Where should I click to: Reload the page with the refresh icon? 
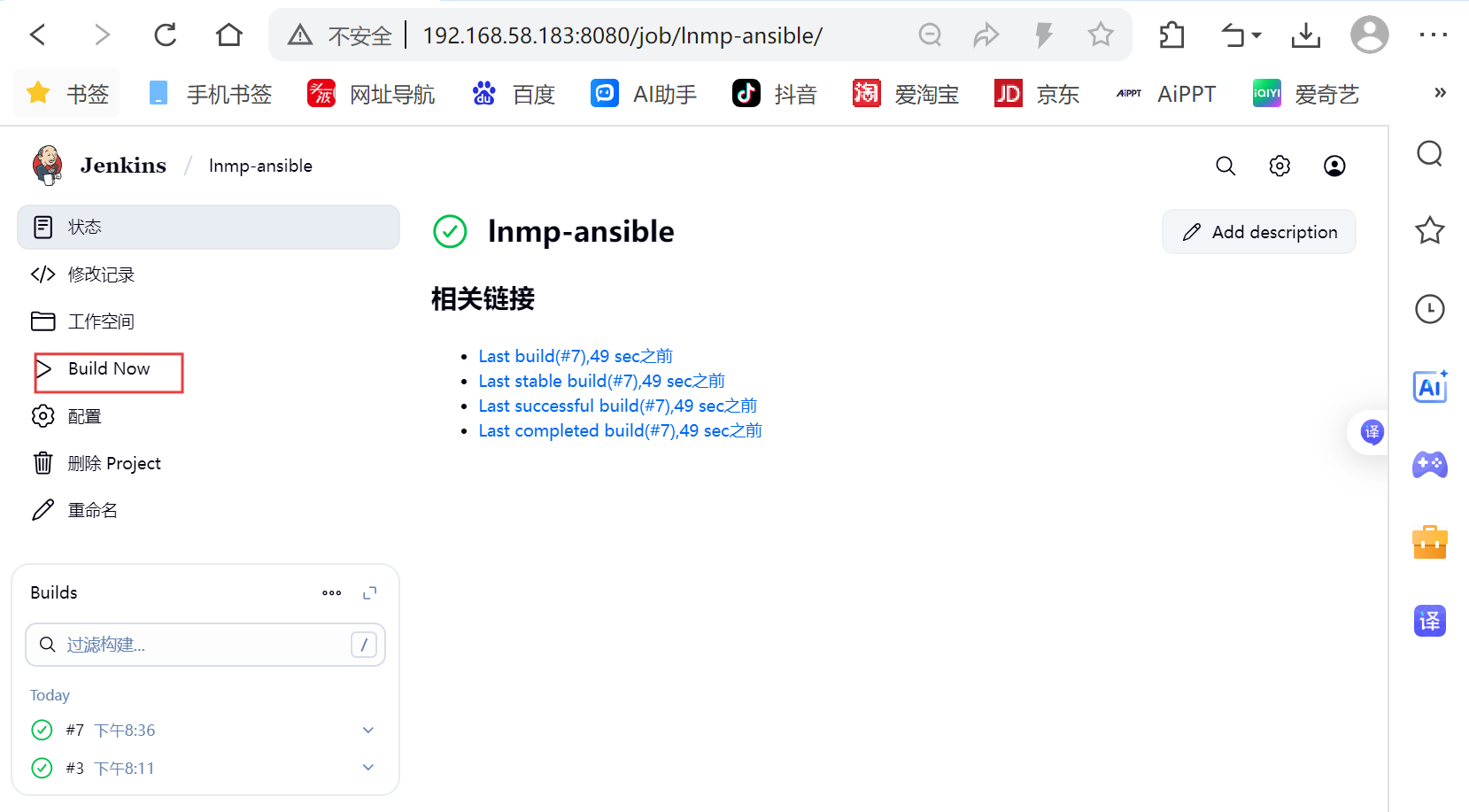coord(166,35)
